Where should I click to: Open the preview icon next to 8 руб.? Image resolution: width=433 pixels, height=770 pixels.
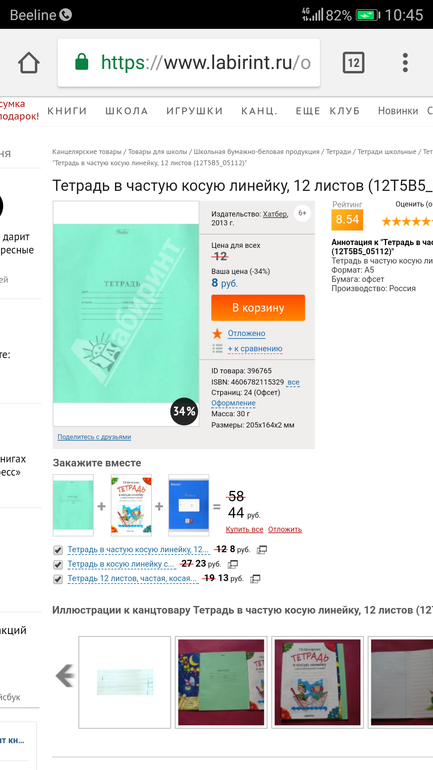click(x=262, y=550)
